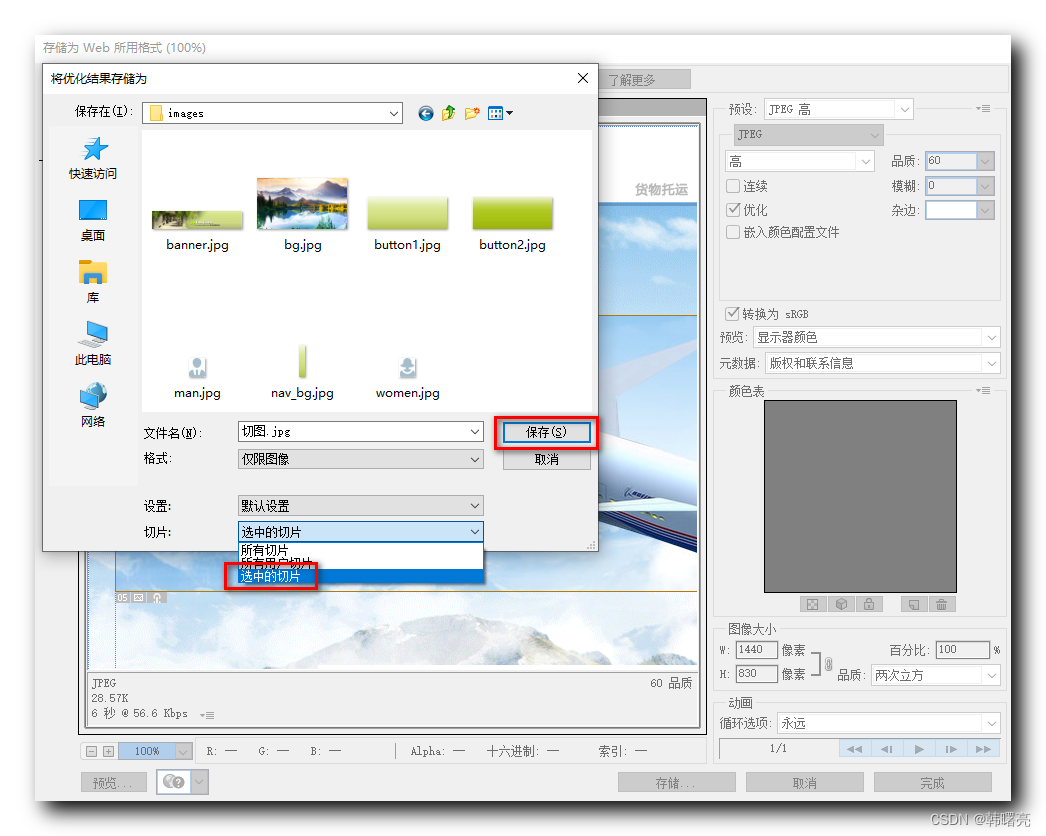Open the 品质 60 quality slider arrow
1046x836 pixels.
click(x=985, y=161)
